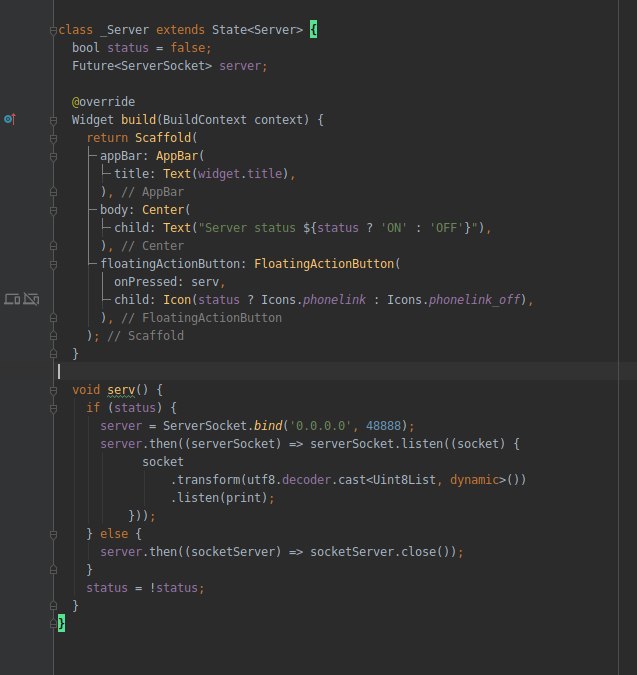Click the '// FloatingActionButton' closing comment
The width and height of the screenshot is (637, 675).
201,318
